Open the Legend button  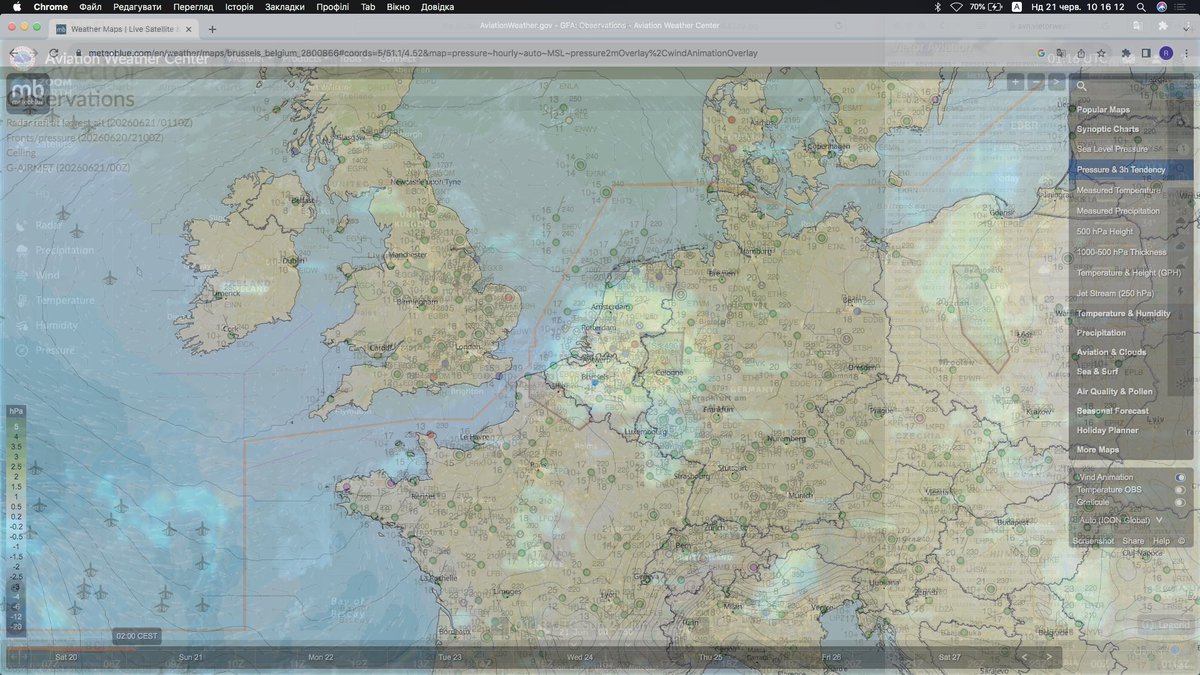click(x=1166, y=625)
